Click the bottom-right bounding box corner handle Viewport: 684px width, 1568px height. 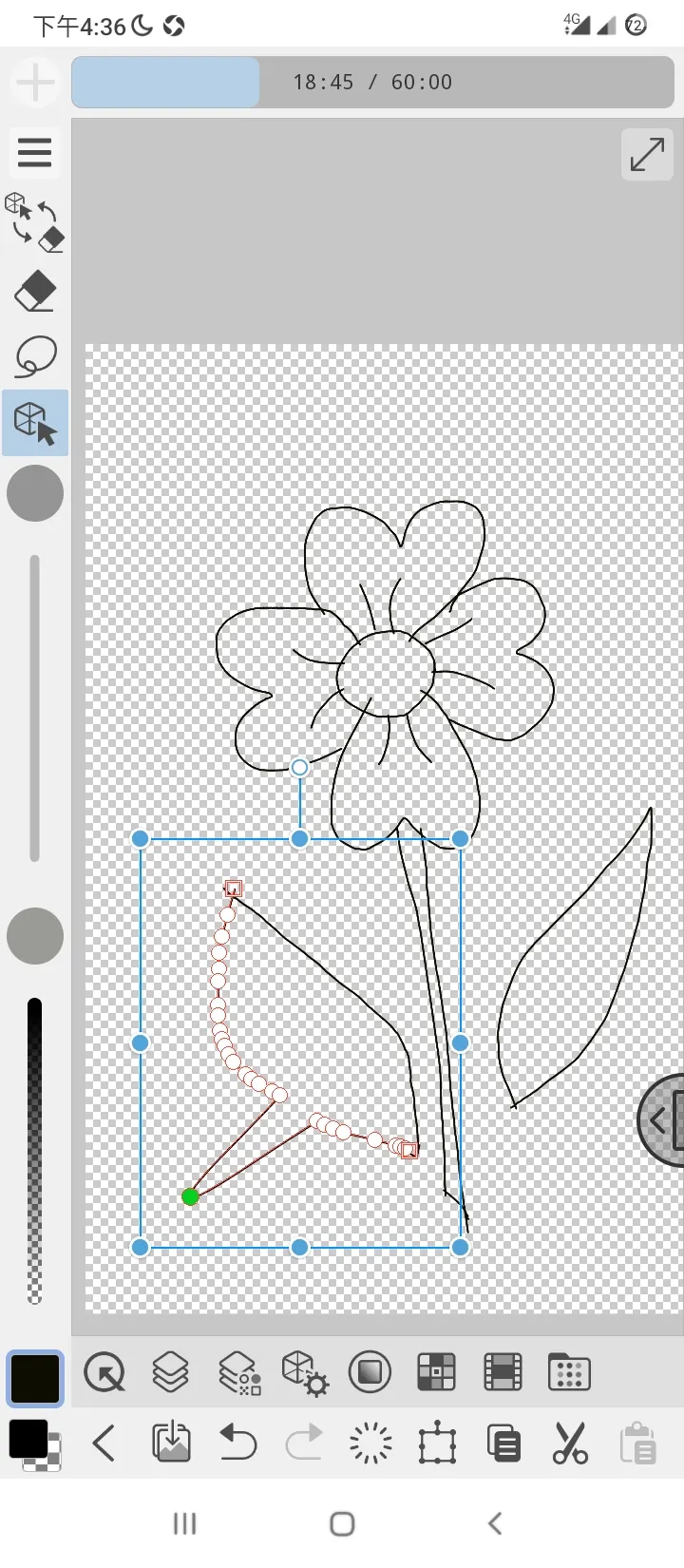coord(461,1247)
